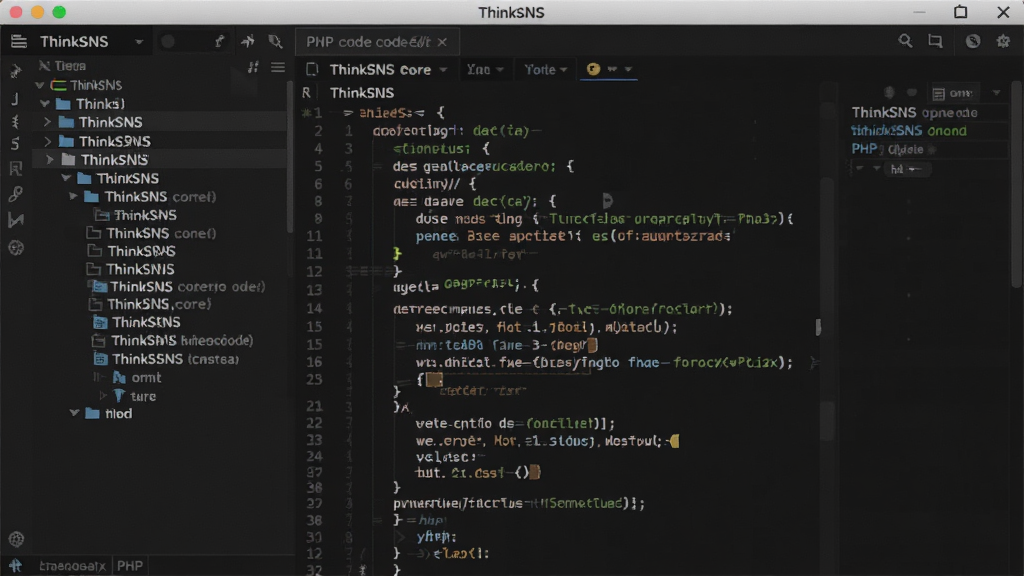The width and height of the screenshot is (1024, 576).
Task: Click the file icon left of ThinkSNS Core
Action: (x=312, y=69)
